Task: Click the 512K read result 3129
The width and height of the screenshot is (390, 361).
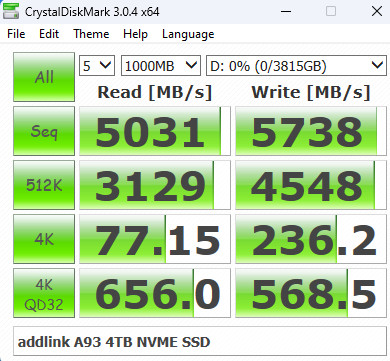Action: click(155, 185)
